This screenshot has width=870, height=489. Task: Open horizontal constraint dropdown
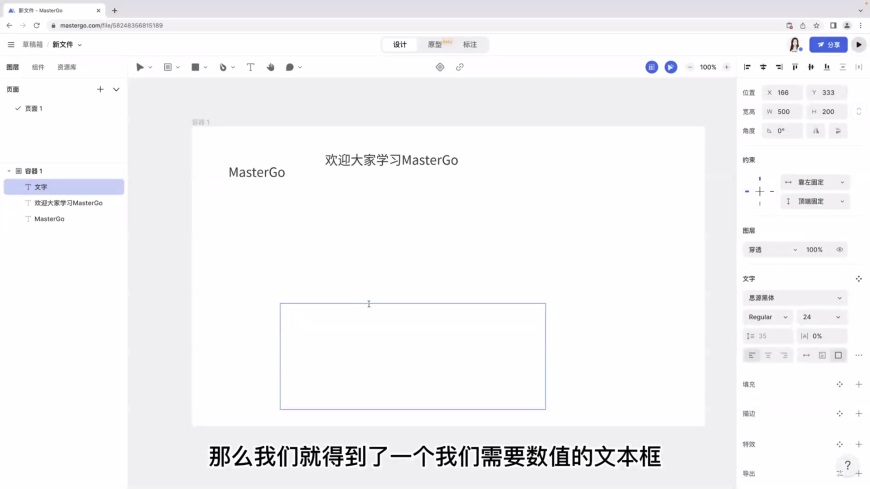pos(815,182)
